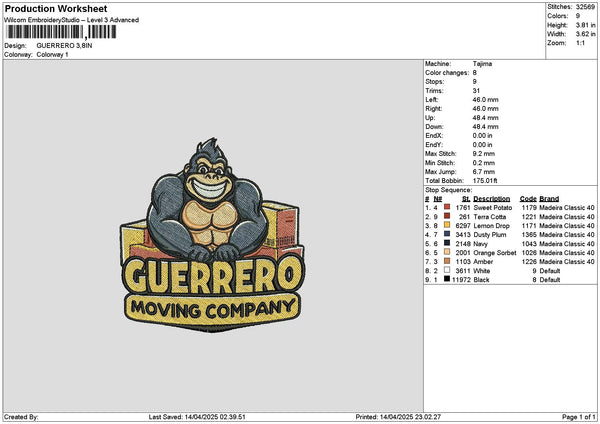Screen dimensions: 600x424
Task: Click the 'Created By:' footer label
Action: [21, 417]
